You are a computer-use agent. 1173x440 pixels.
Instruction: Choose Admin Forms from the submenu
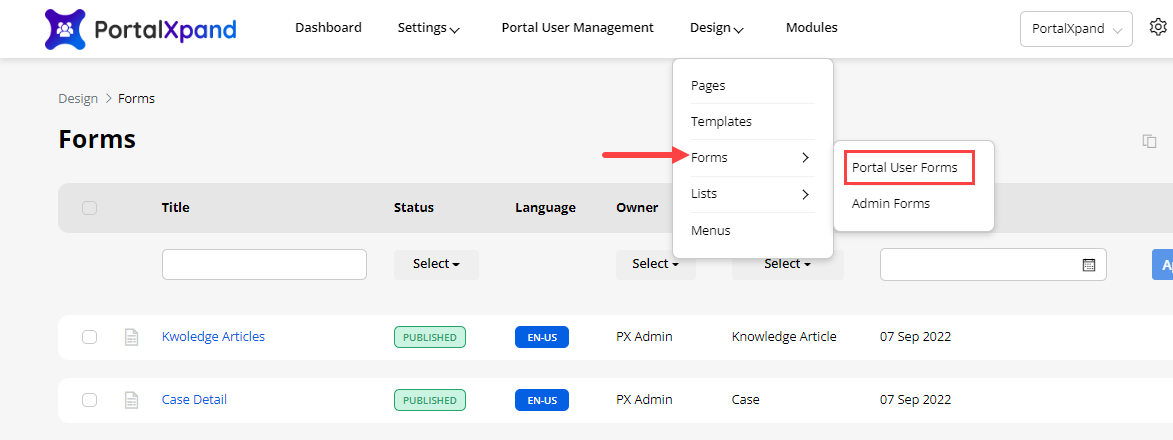pos(891,204)
